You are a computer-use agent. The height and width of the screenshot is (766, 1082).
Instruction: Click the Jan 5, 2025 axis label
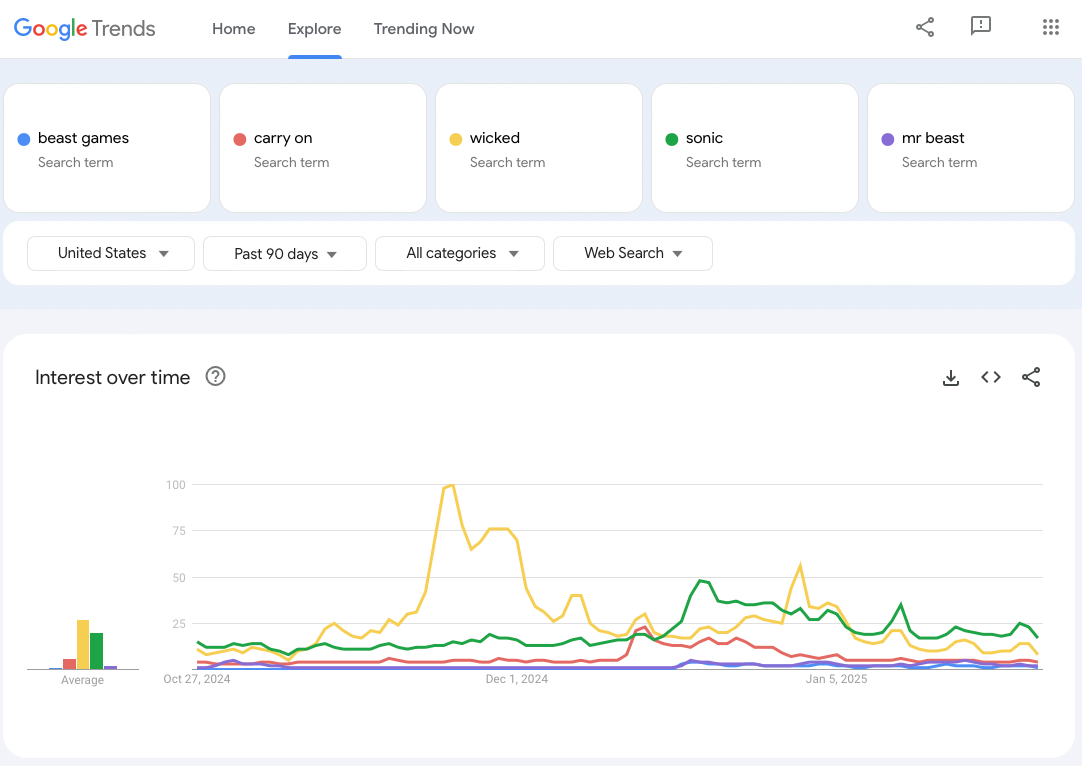point(836,679)
